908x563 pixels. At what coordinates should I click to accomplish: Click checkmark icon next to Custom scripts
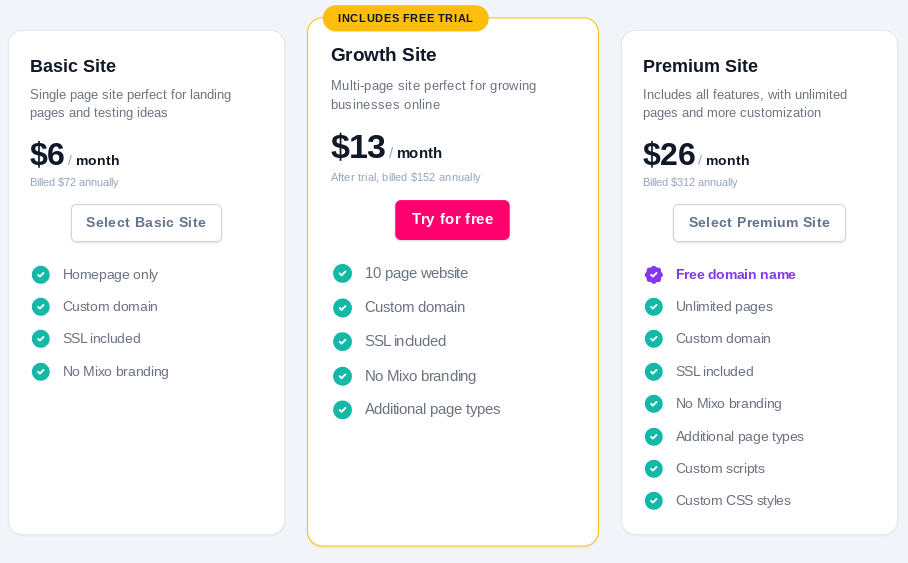(654, 468)
